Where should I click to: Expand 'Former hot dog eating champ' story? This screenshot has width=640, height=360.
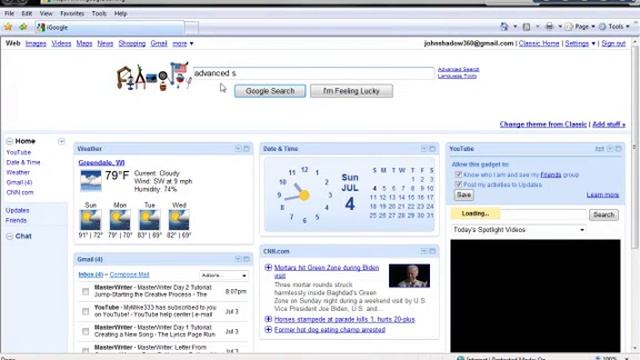[268, 329]
